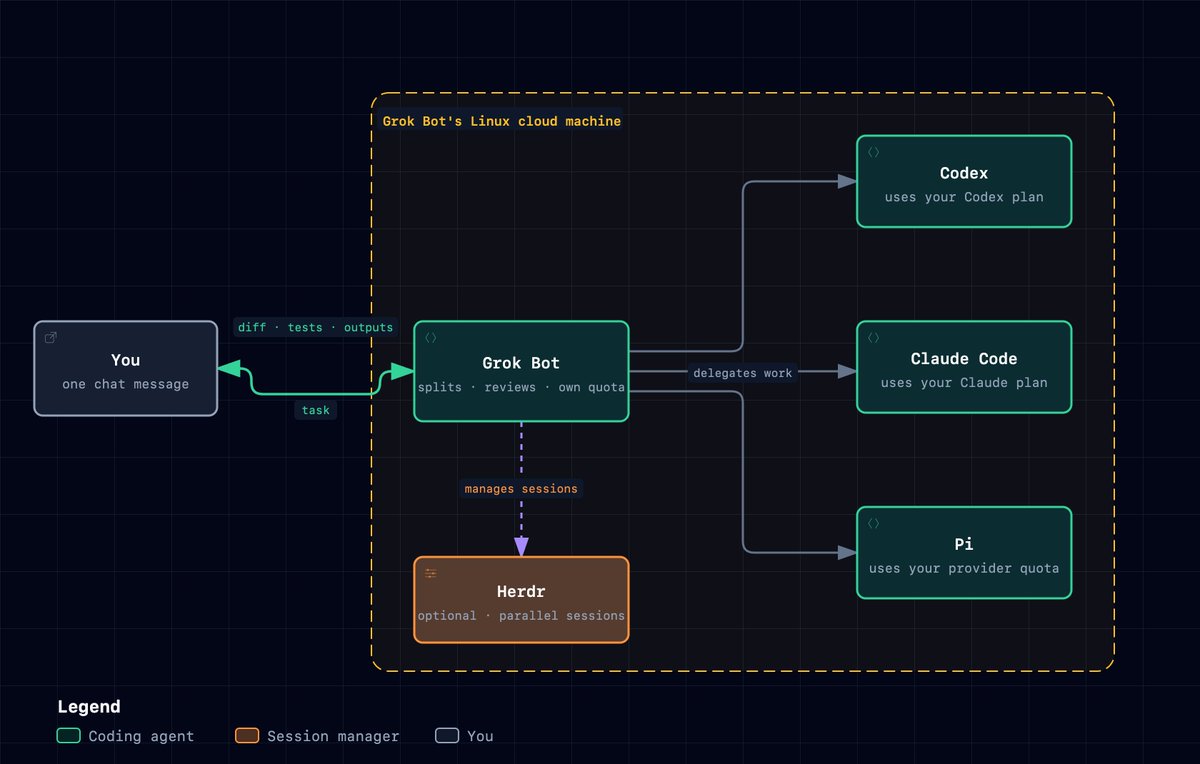The width and height of the screenshot is (1200, 764).
Task: Click the "Grok Bot" node title
Action: click(521, 363)
